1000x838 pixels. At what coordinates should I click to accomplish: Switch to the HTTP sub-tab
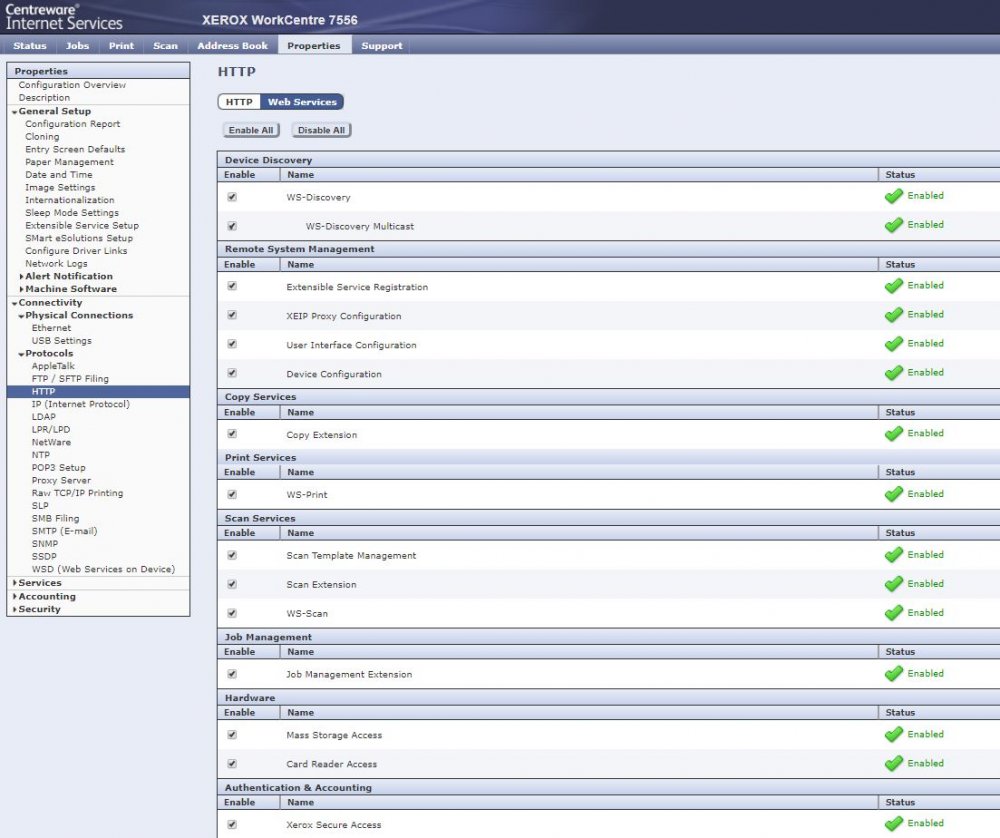(x=239, y=102)
